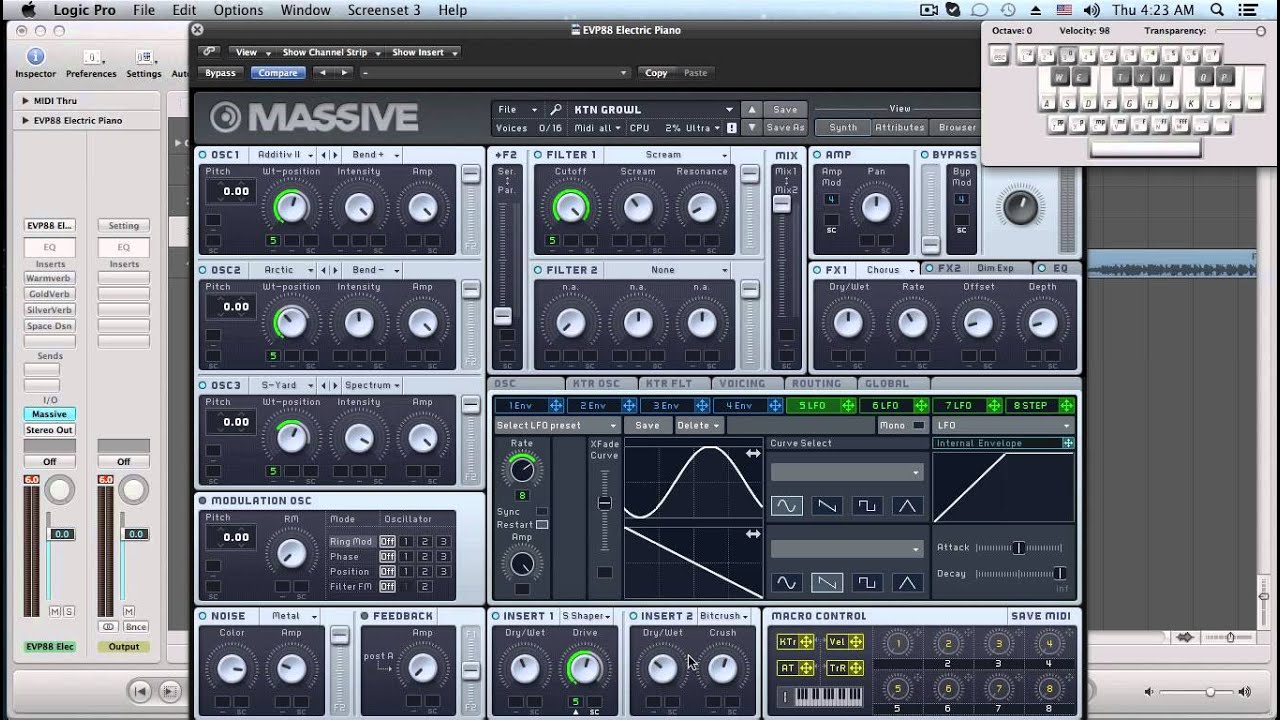Click the 5 LFO drag handle cross
1280x720 pixels.
848,405
